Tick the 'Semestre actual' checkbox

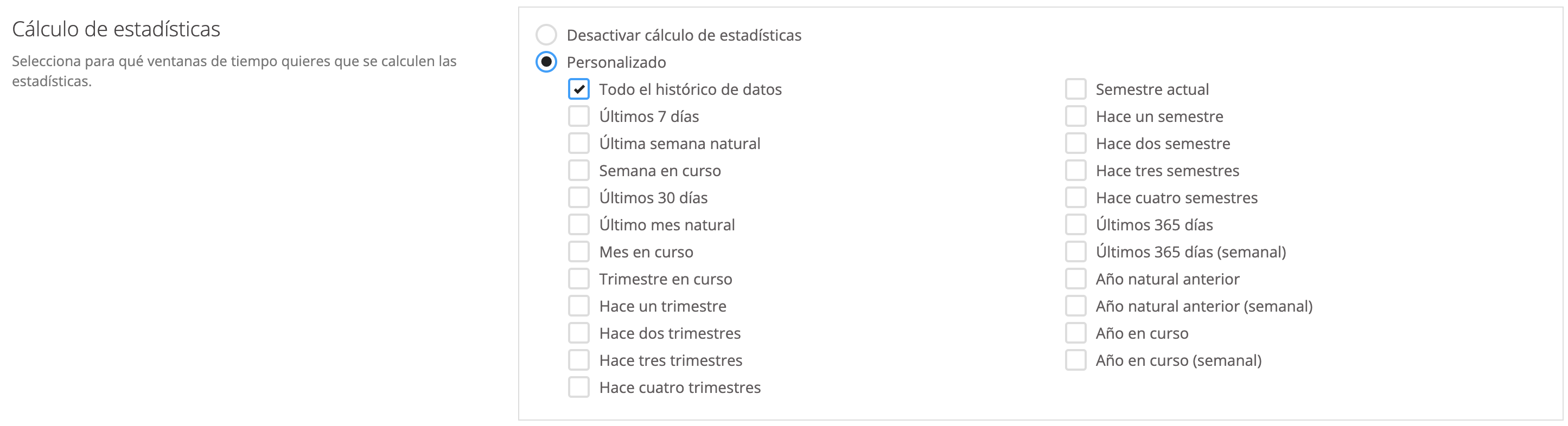(x=1075, y=89)
